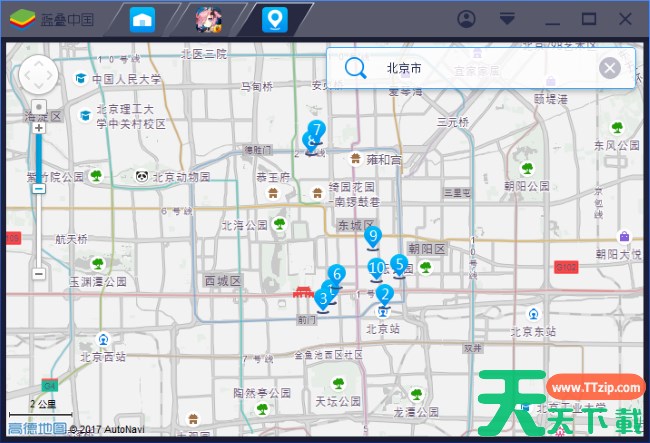Click the 前门 map label

307,320
